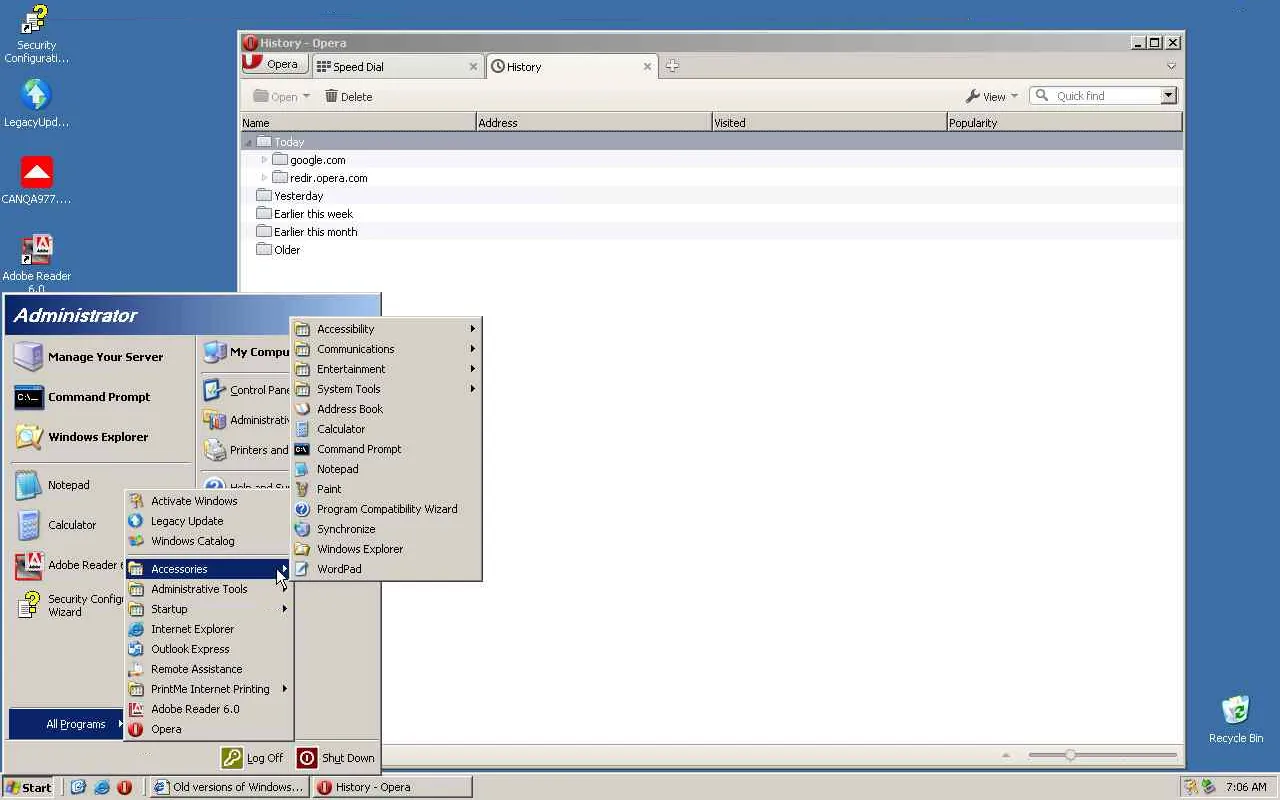1280x800 pixels.
Task: Click the Opera icon in Quick Launch
Action: coord(124,787)
